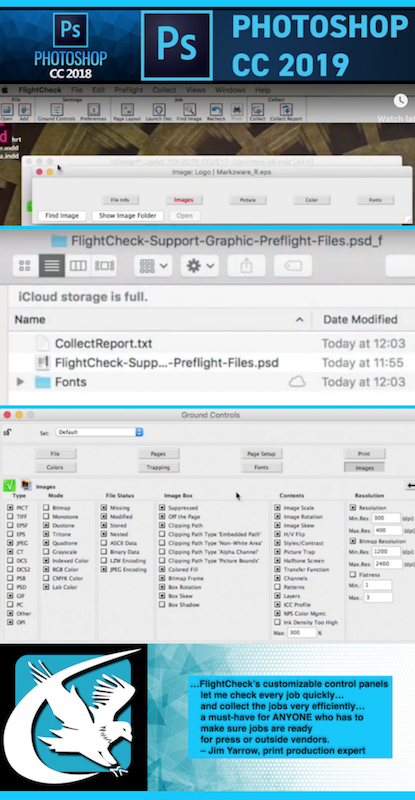The height and width of the screenshot is (800, 415).
Task: Click the Collect toolbar icon
Action: pos(258,110)
